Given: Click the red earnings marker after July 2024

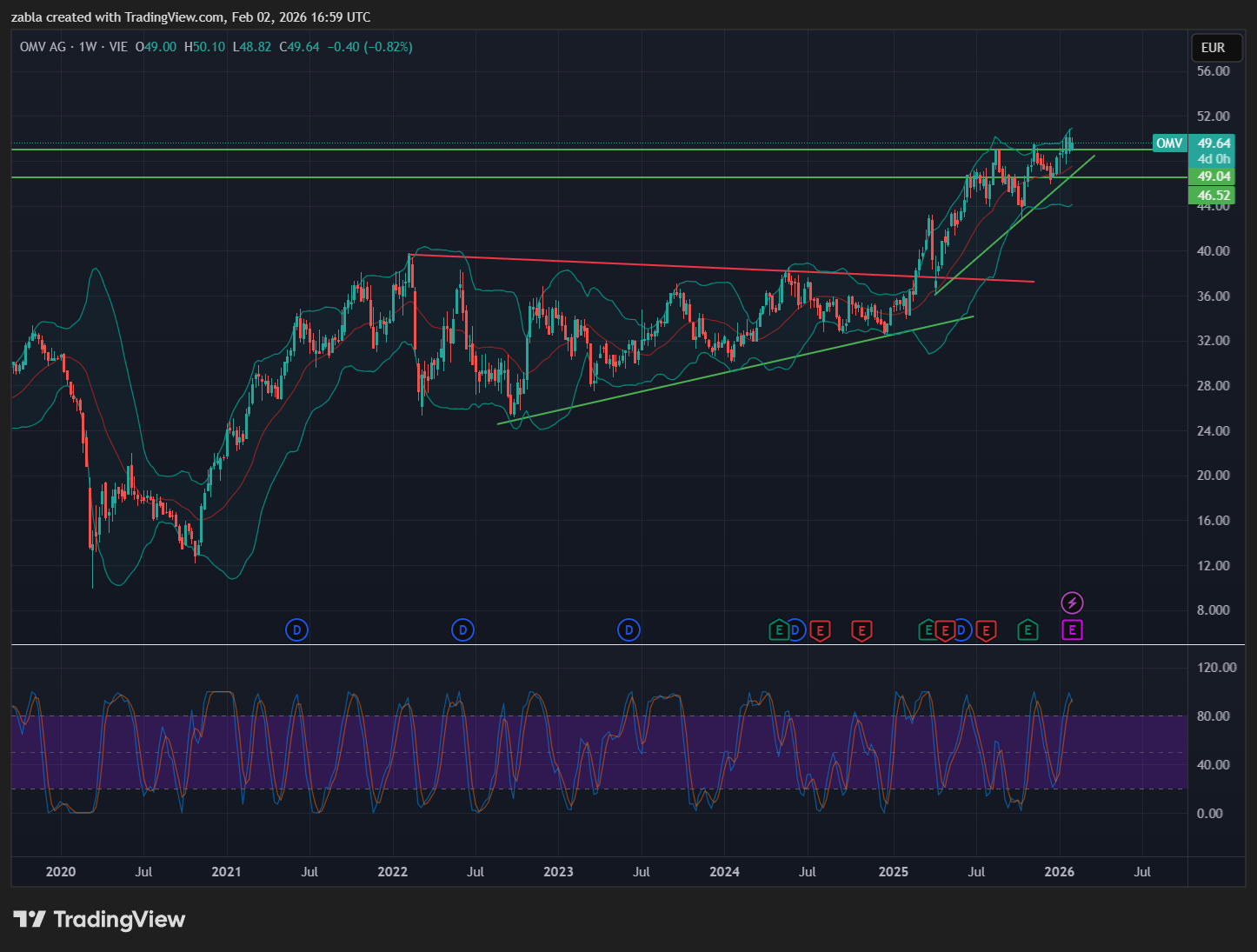Looking at the screenshot, I should point(820,630).
